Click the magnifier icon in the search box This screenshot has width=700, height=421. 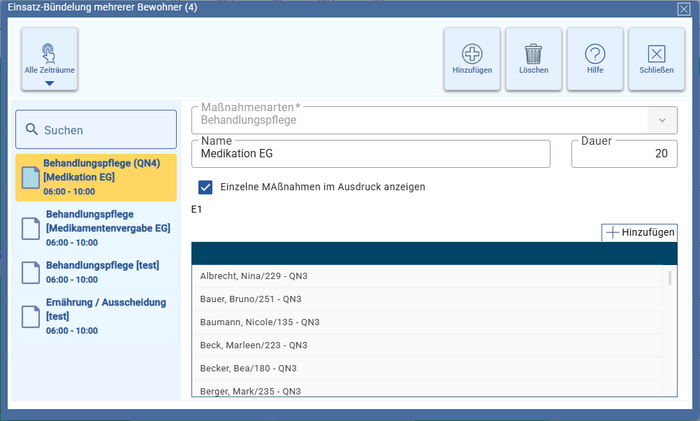(32, 130)
